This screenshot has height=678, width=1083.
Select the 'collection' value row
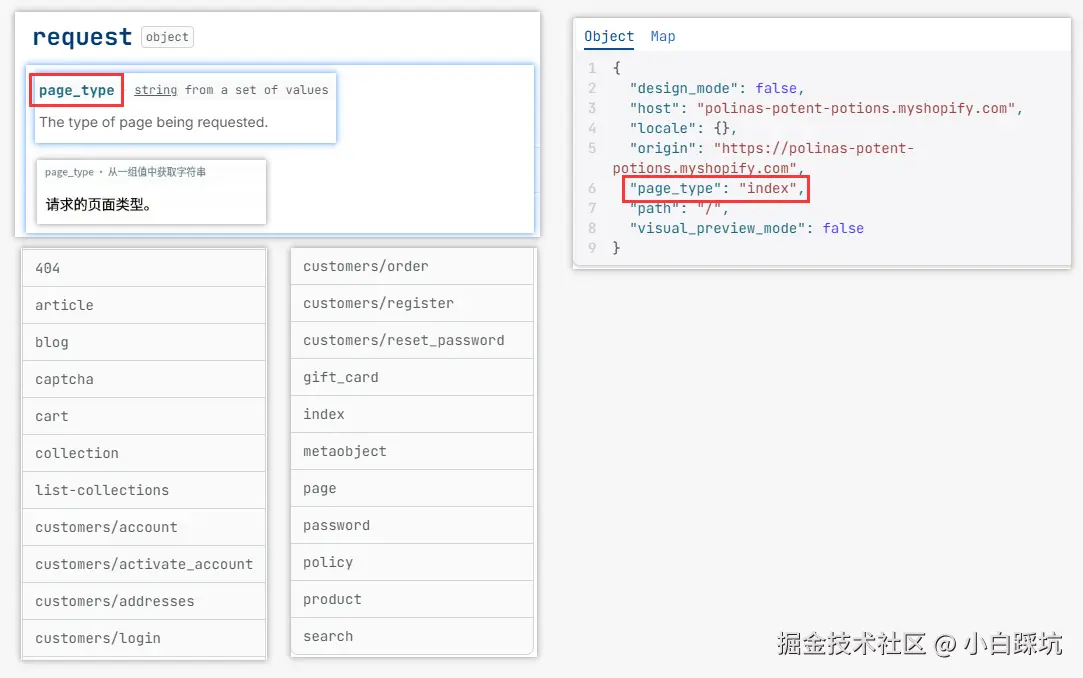(x=144, y=454)
